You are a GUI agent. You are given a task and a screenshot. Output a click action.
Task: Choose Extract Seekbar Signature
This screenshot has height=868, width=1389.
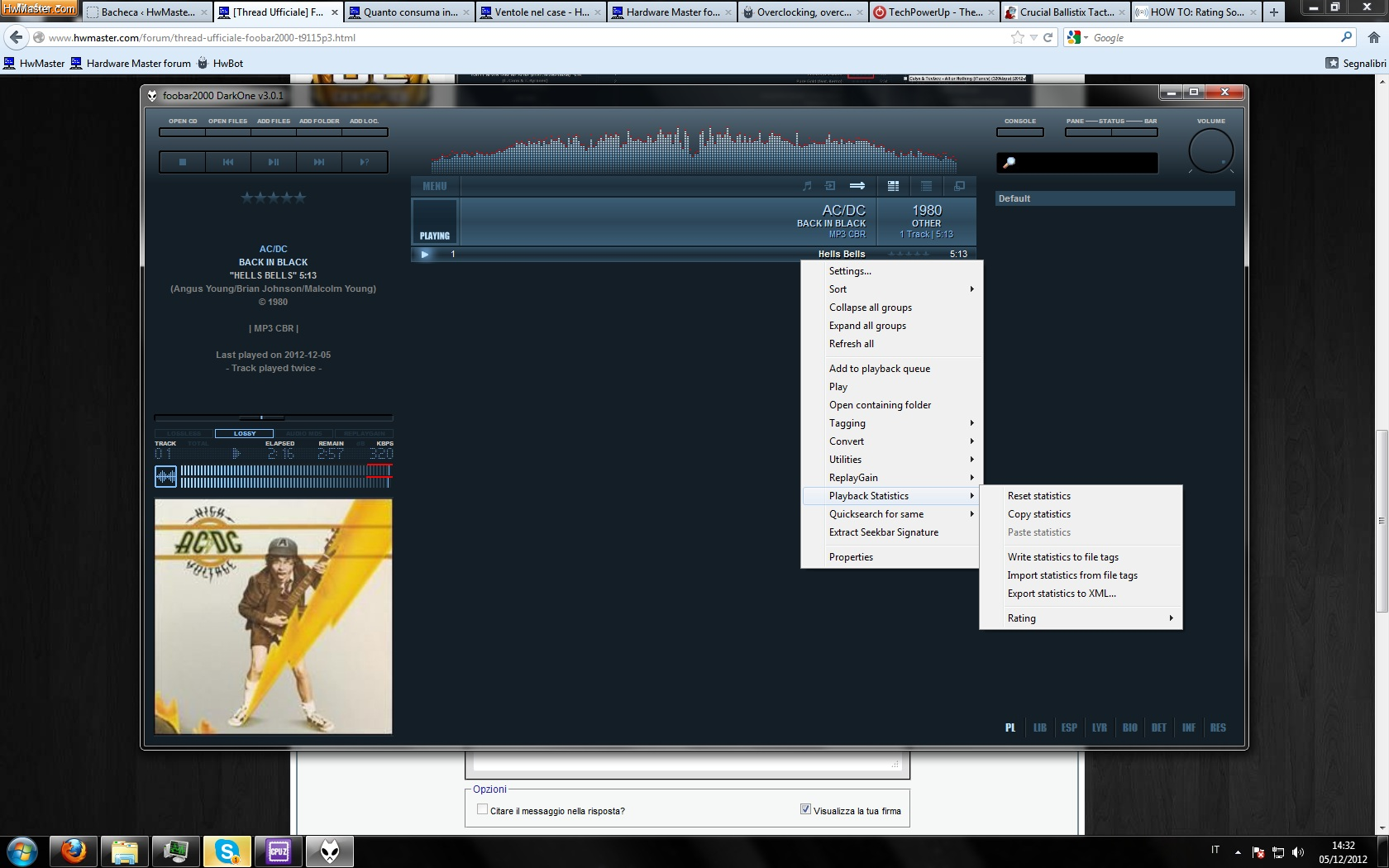coord(891,532)
